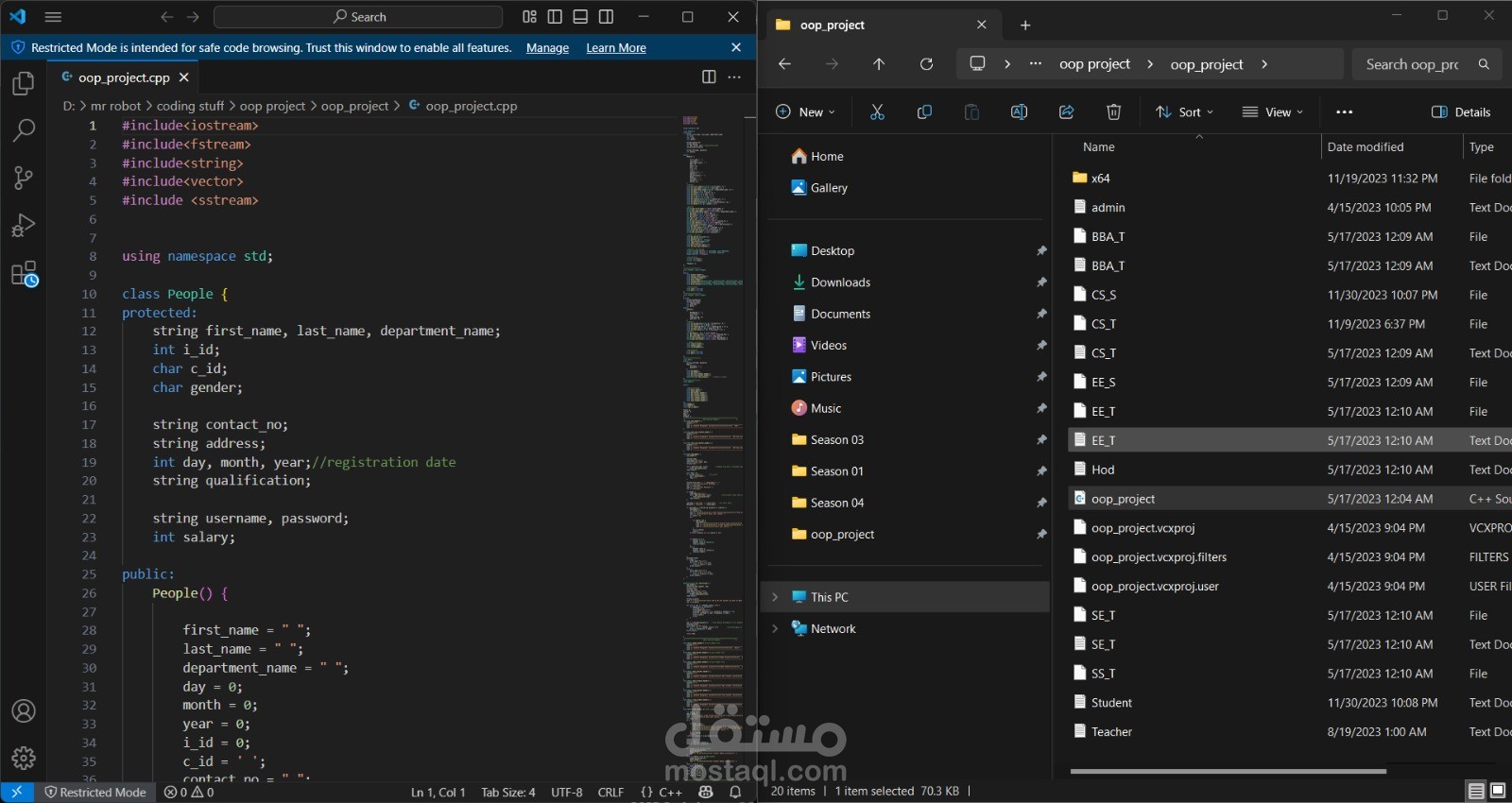The image size is (1512, 803).
Task: Click the Share icon in Explorer toolbar
Action: [x=1066, y=111]
